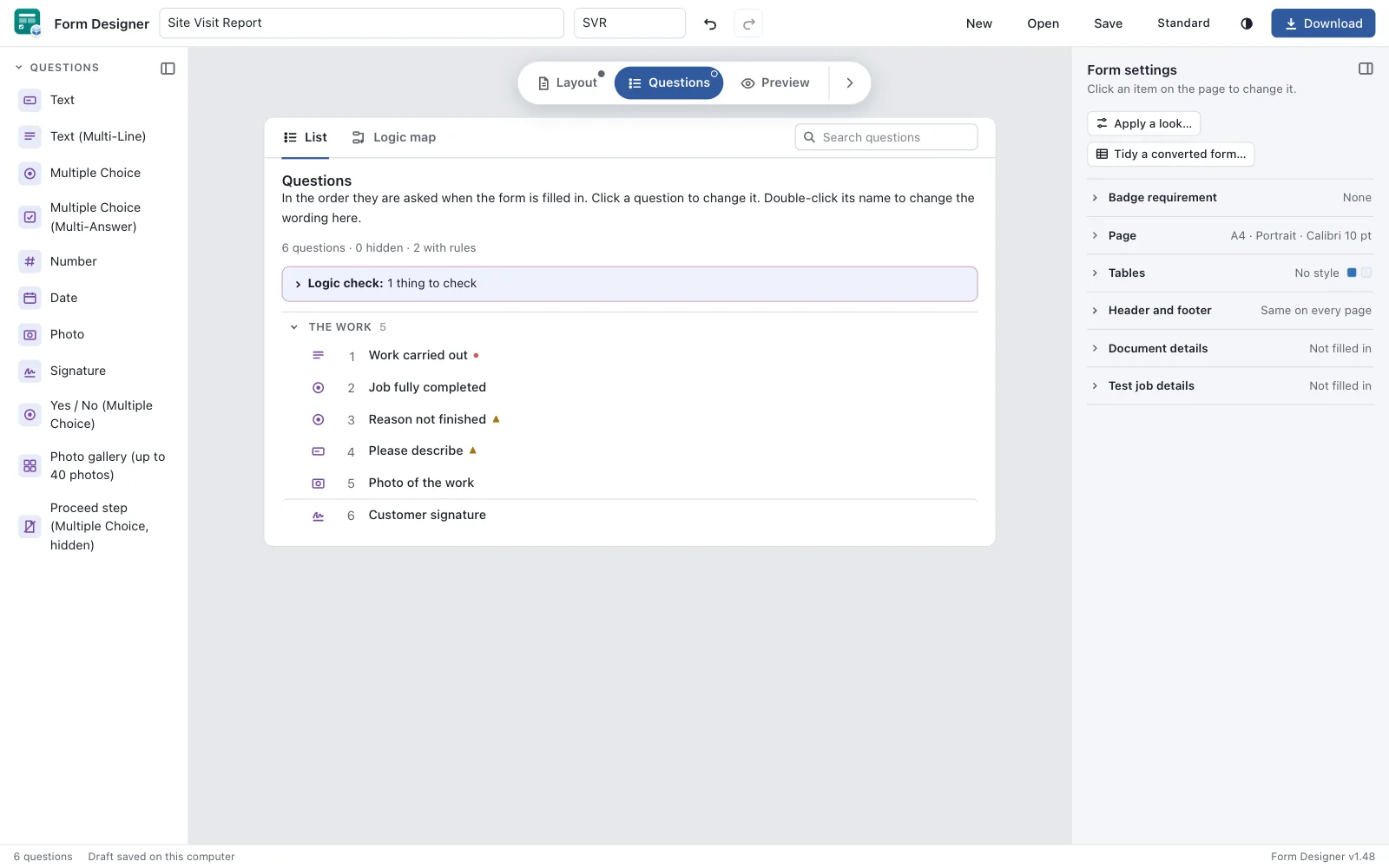
Task: Add a Photo gallery question type
Action: [x=94, y=466]
